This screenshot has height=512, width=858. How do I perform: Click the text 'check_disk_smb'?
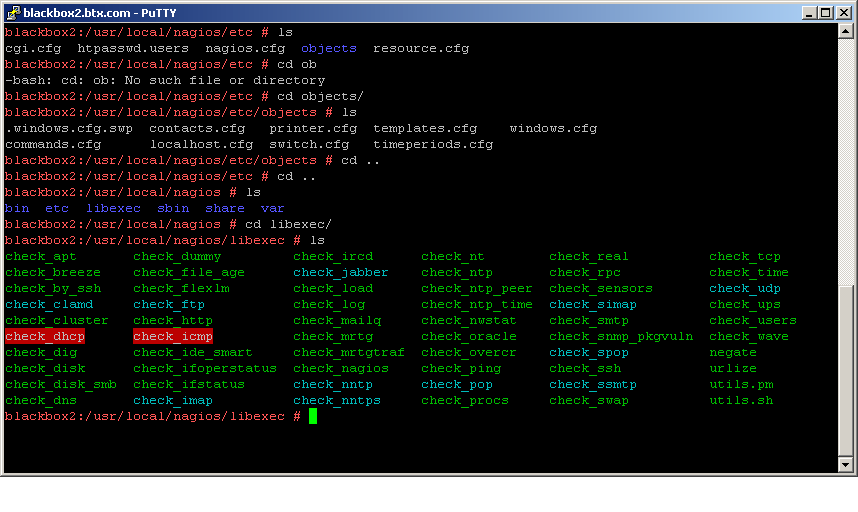[61, 385]
